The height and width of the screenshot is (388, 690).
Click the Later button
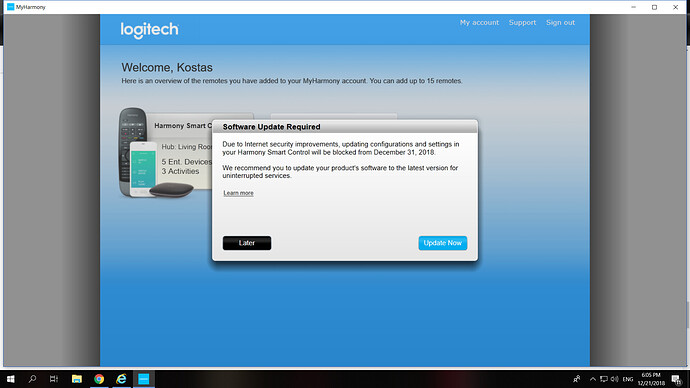(247, 243)
